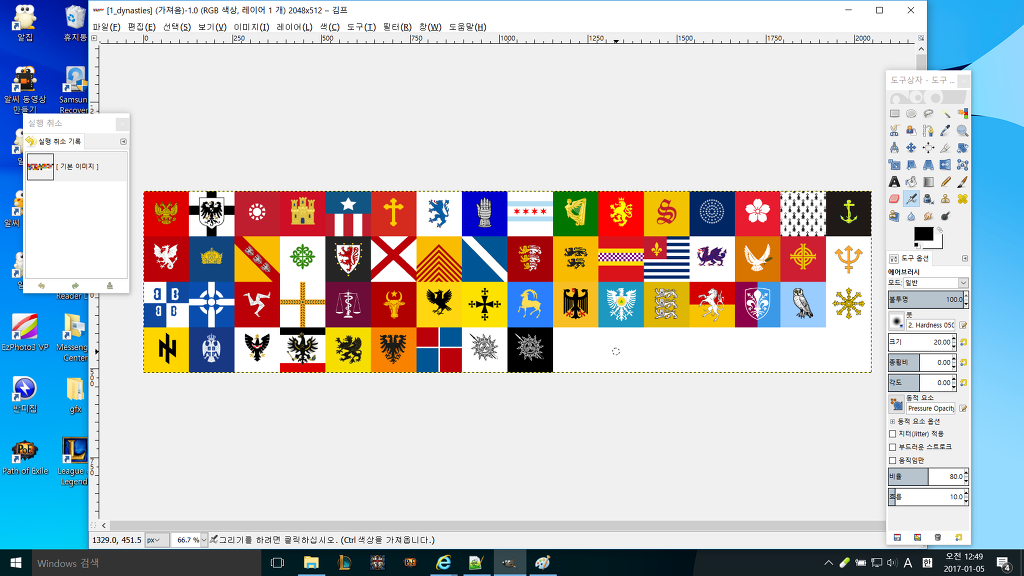This screenshot has width=1024, height=576.
Task: Select the Rectangle Select tool
Action: (x=895, y=114)
